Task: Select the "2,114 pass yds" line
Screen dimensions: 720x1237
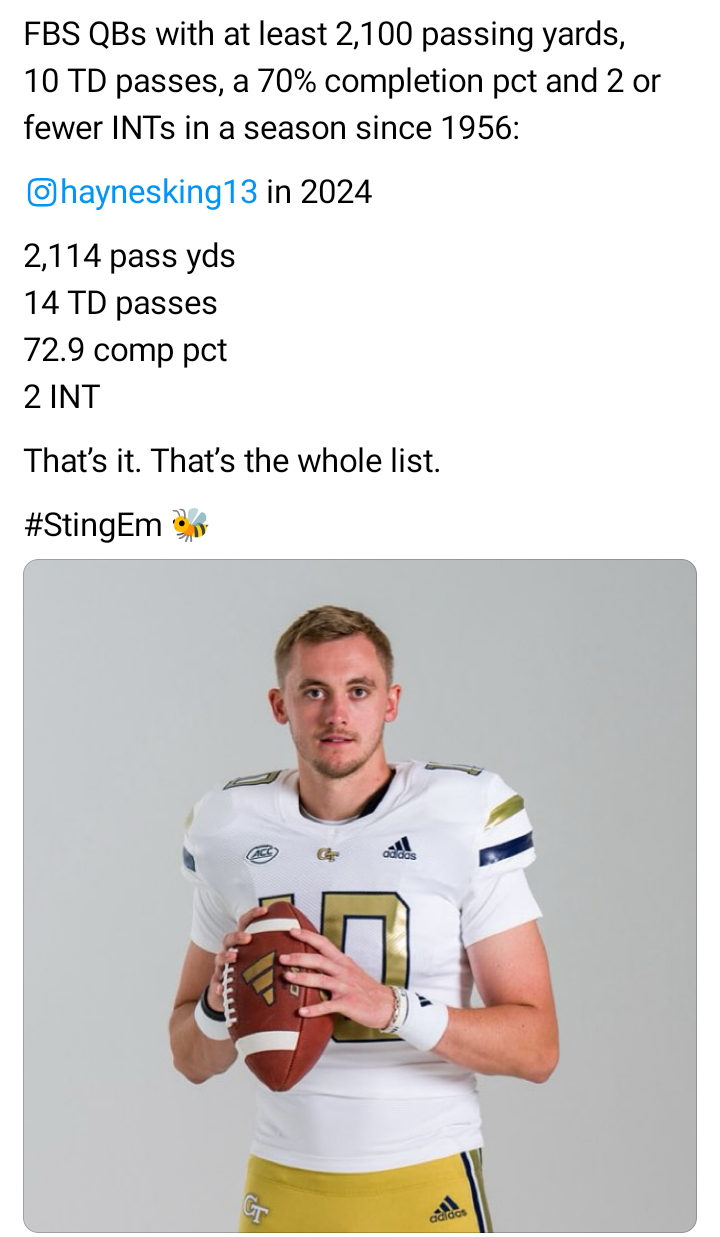Action: tap(130, 257)
